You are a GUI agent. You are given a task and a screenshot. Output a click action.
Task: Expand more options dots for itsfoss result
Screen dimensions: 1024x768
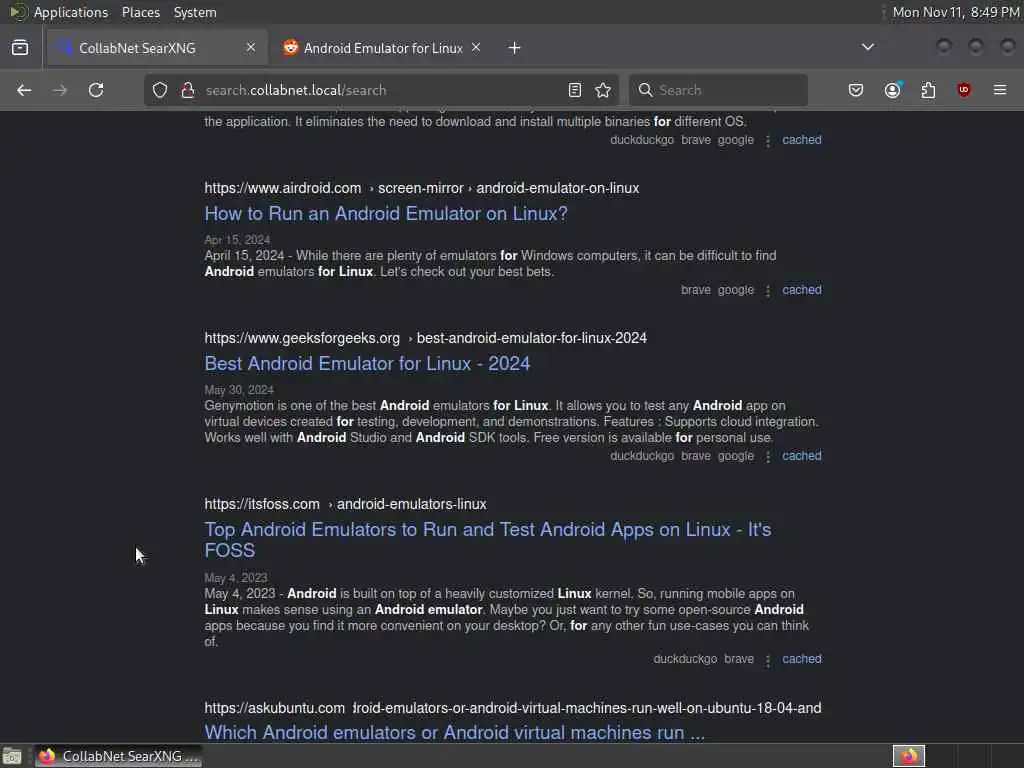pyautogui.click(x=768, y=660)
